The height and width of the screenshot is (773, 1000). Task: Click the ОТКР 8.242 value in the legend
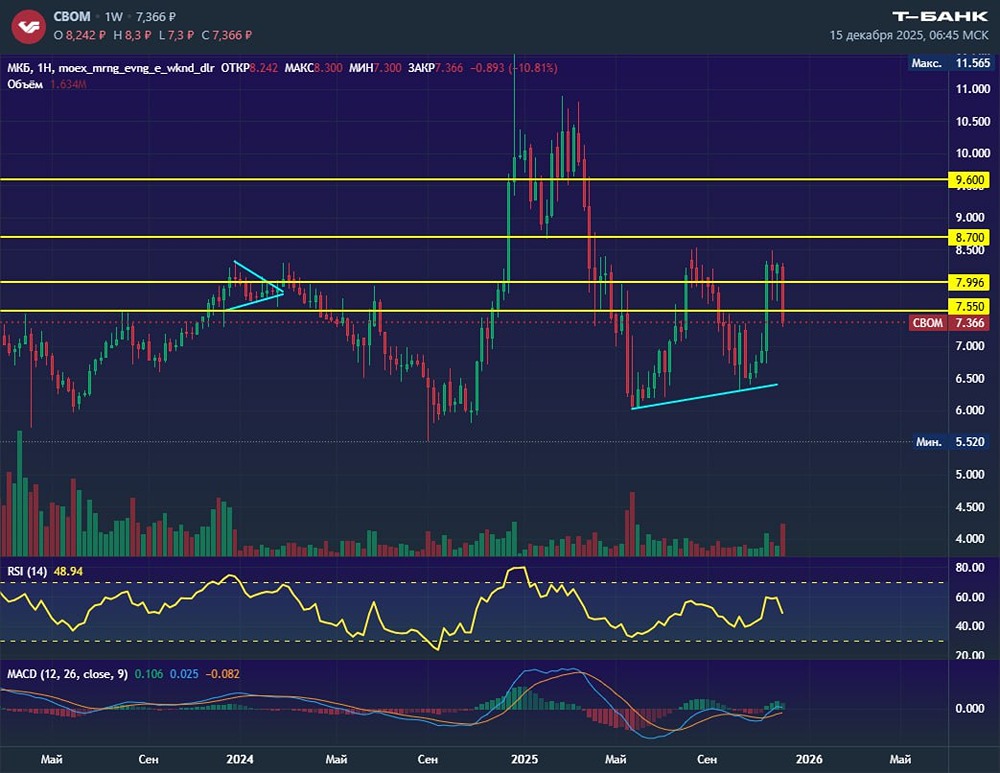(x=249, y=68)
